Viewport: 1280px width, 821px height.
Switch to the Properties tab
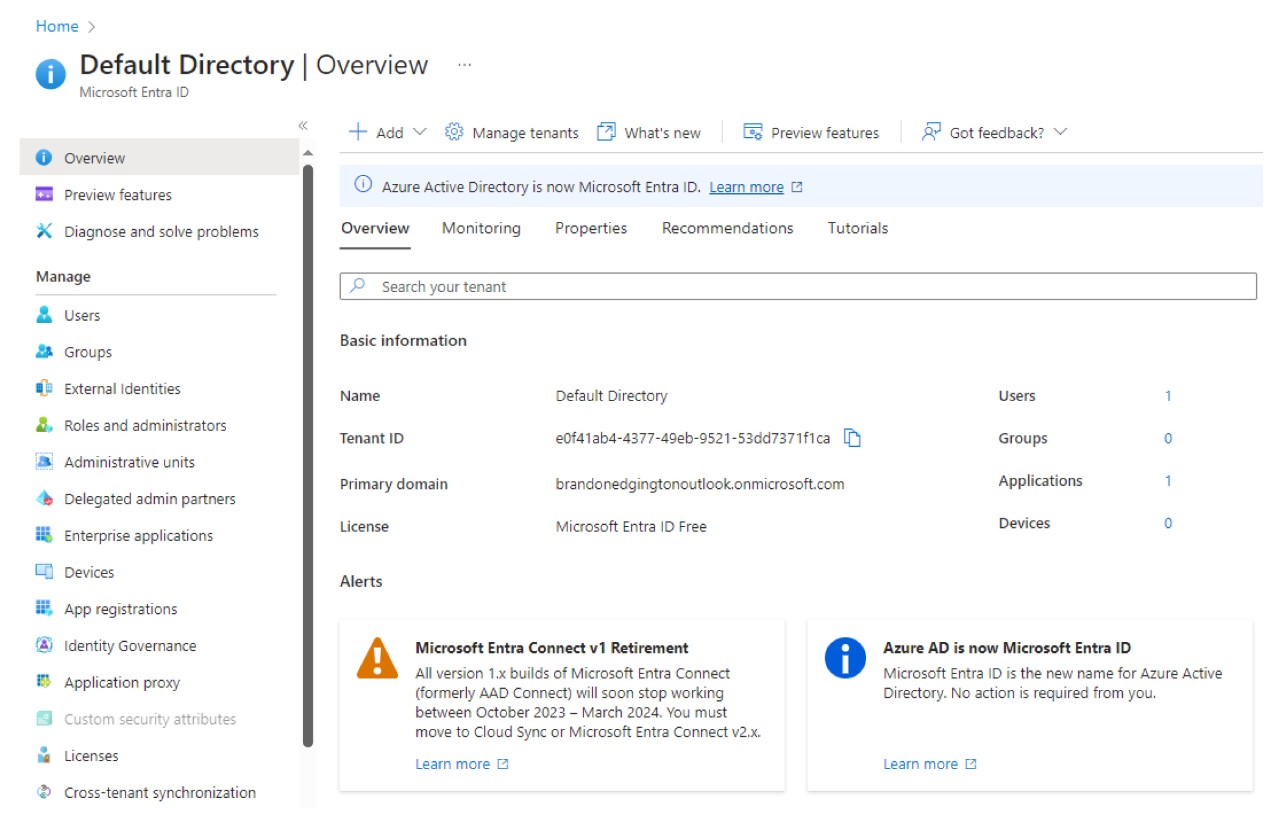pos(591,228)
